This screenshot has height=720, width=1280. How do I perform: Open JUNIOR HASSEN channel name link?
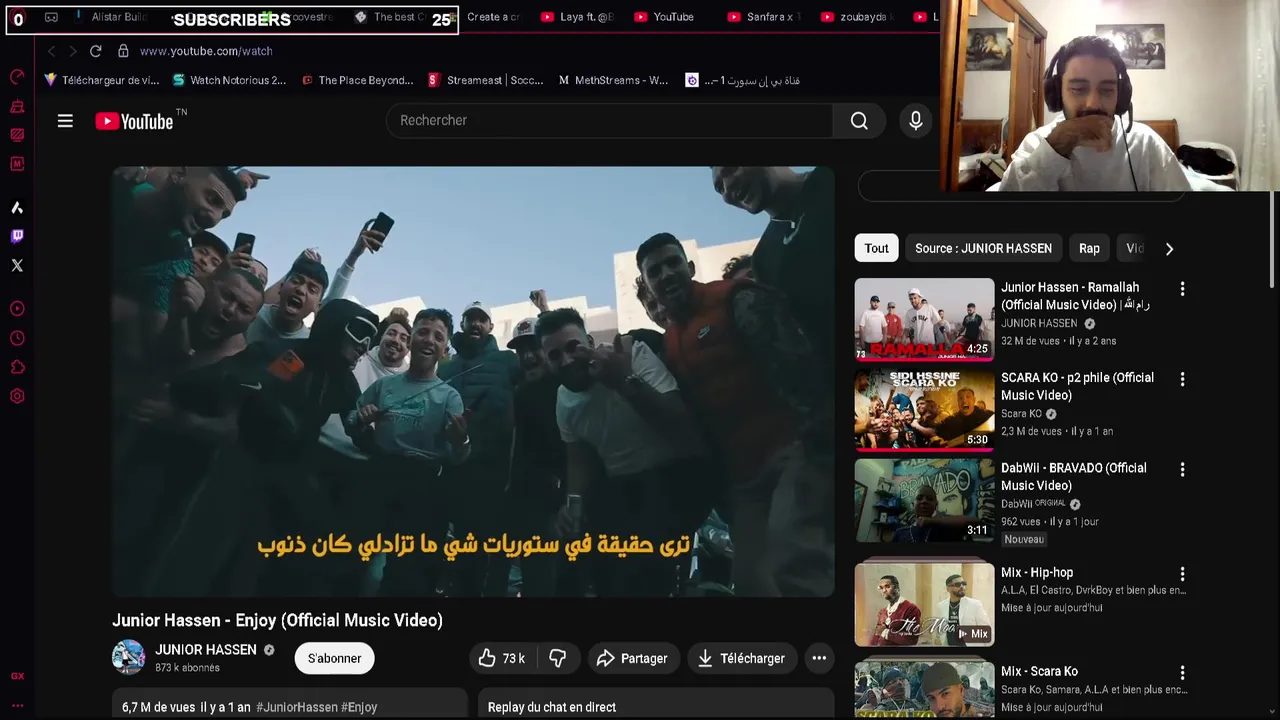206,650
